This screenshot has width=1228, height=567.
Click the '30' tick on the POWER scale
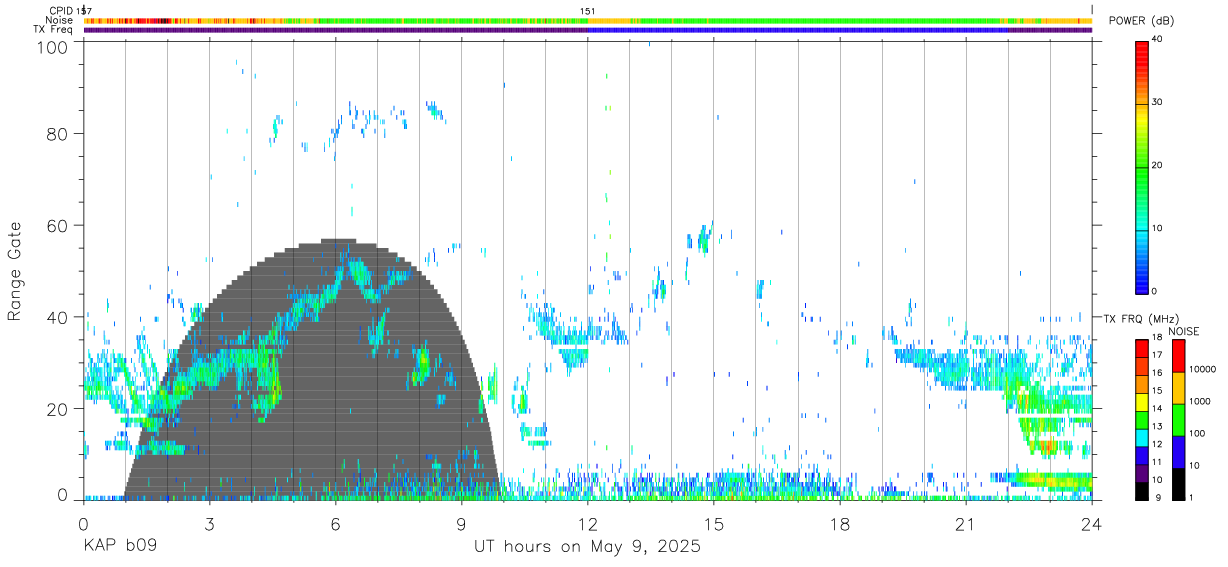[x=1158, y=103]
